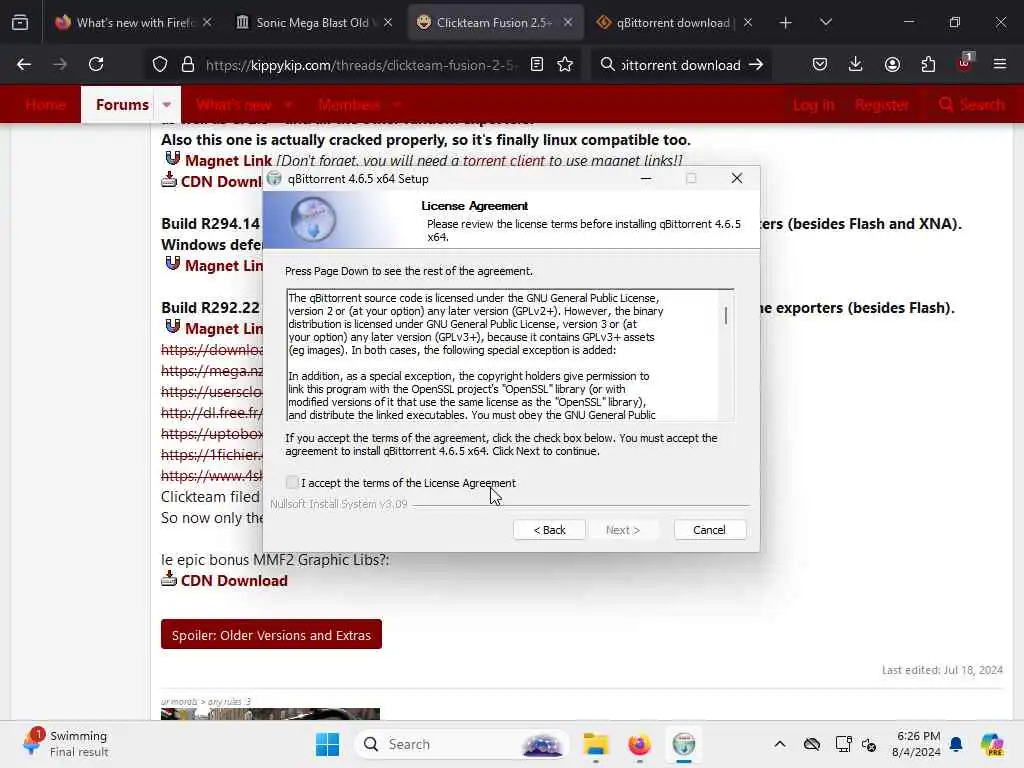Image resolution: width=1024 pixels, height=768 pixels.
Task: Close the qBittorrent download tab
Action: 748,22
